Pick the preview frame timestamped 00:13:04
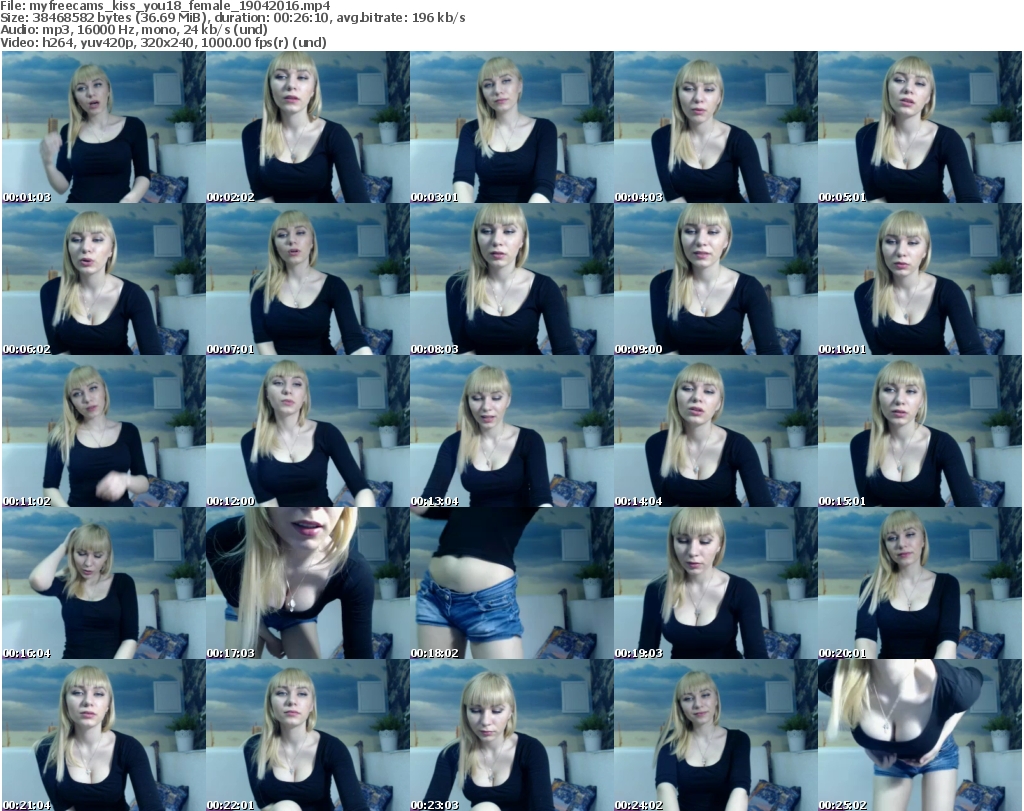Image resolution: width=1024 pixels, height=811 pixels. (511, 432)
